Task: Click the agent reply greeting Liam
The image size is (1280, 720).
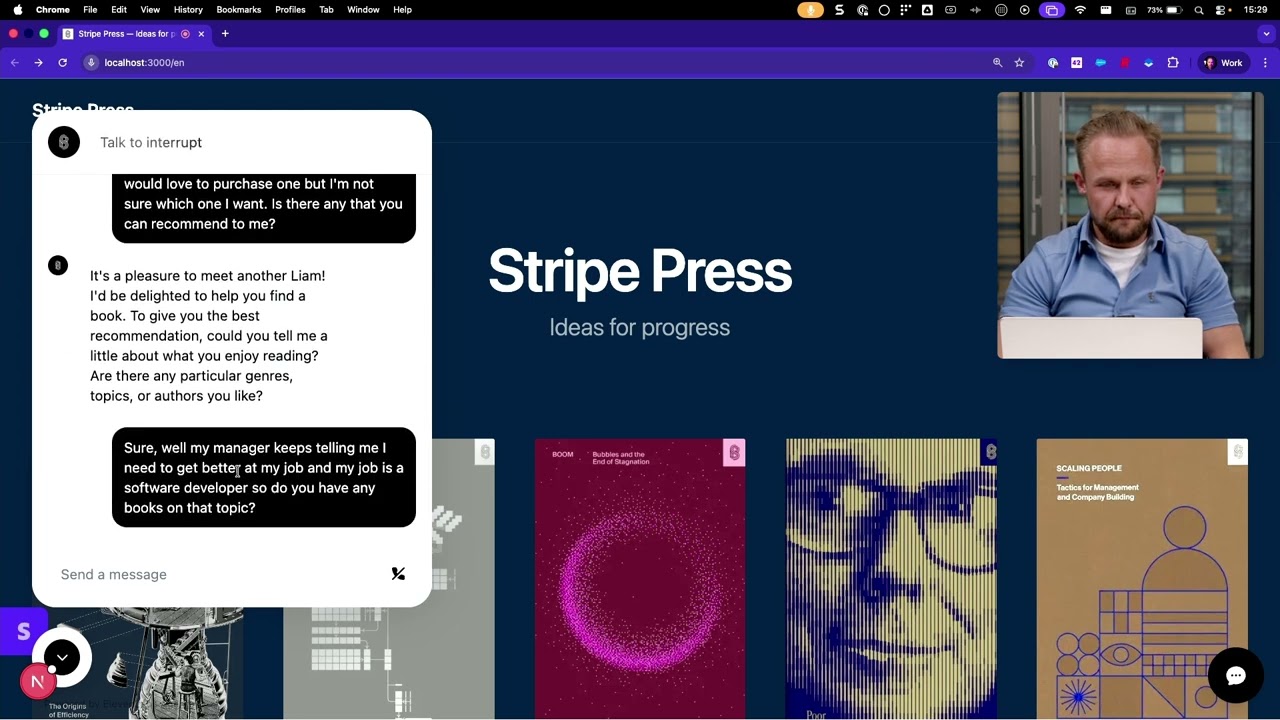Action: pos(209,335)
